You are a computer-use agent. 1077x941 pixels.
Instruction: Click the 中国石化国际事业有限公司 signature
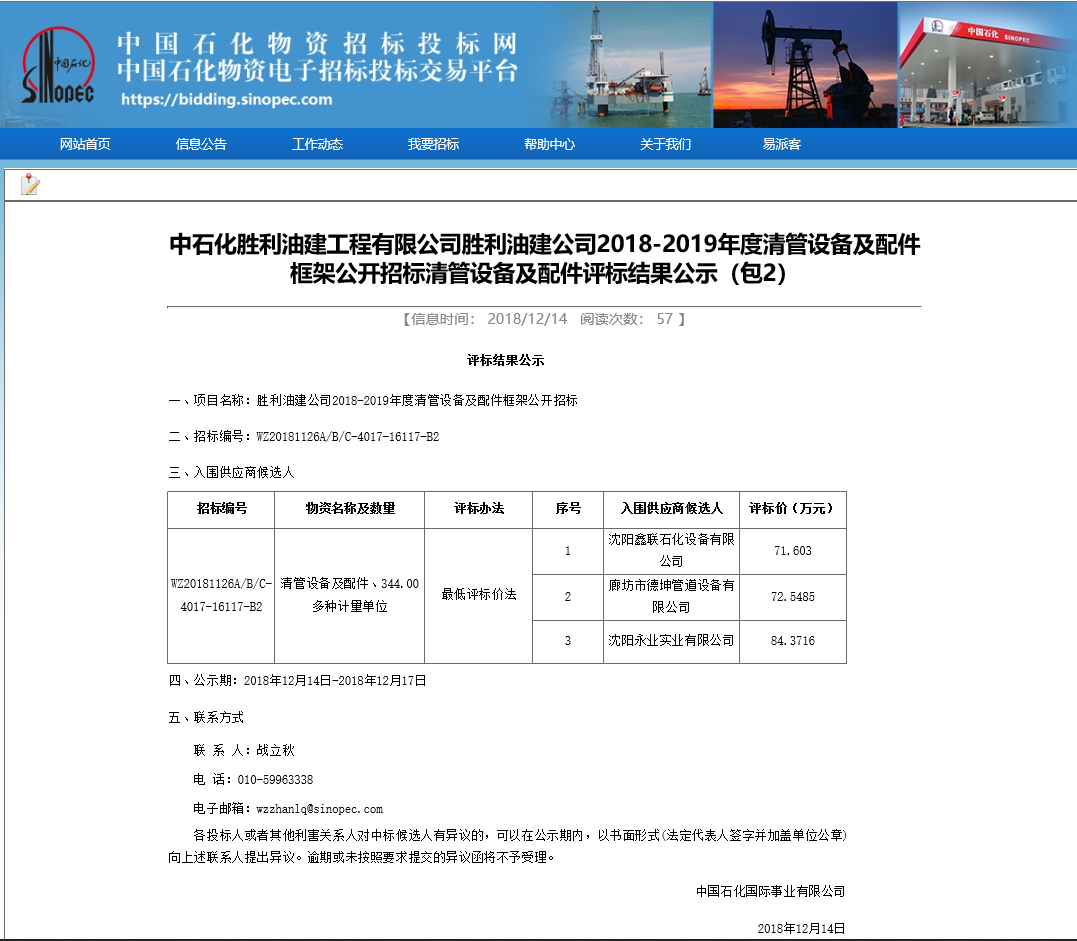click(x=770, y=892)
